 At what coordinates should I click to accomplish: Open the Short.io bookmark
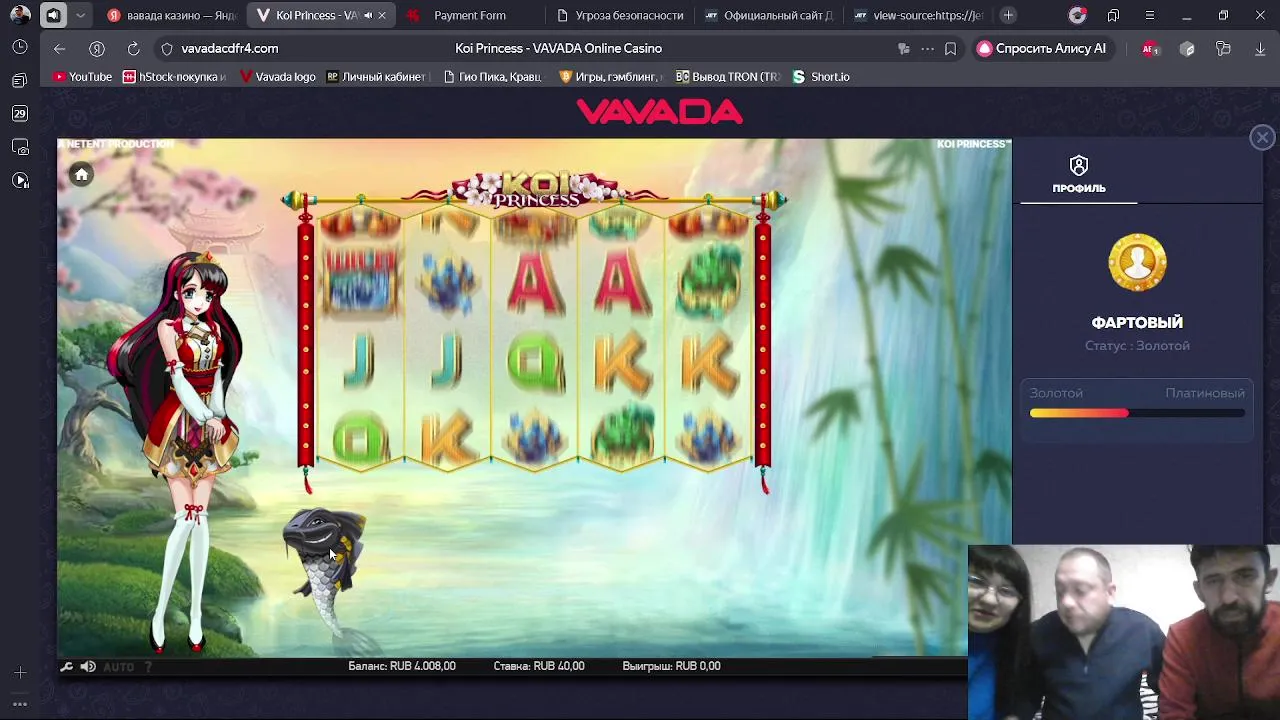click(x=821, y=76)
